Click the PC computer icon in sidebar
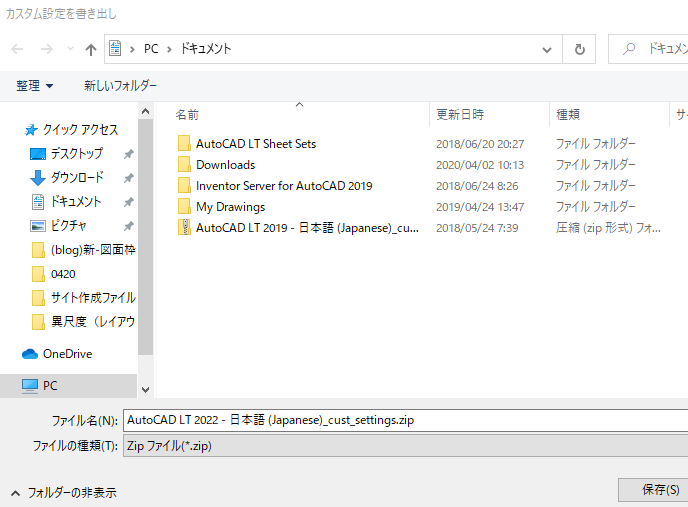This screenshot has height=507, width=688. click(30, 386)
